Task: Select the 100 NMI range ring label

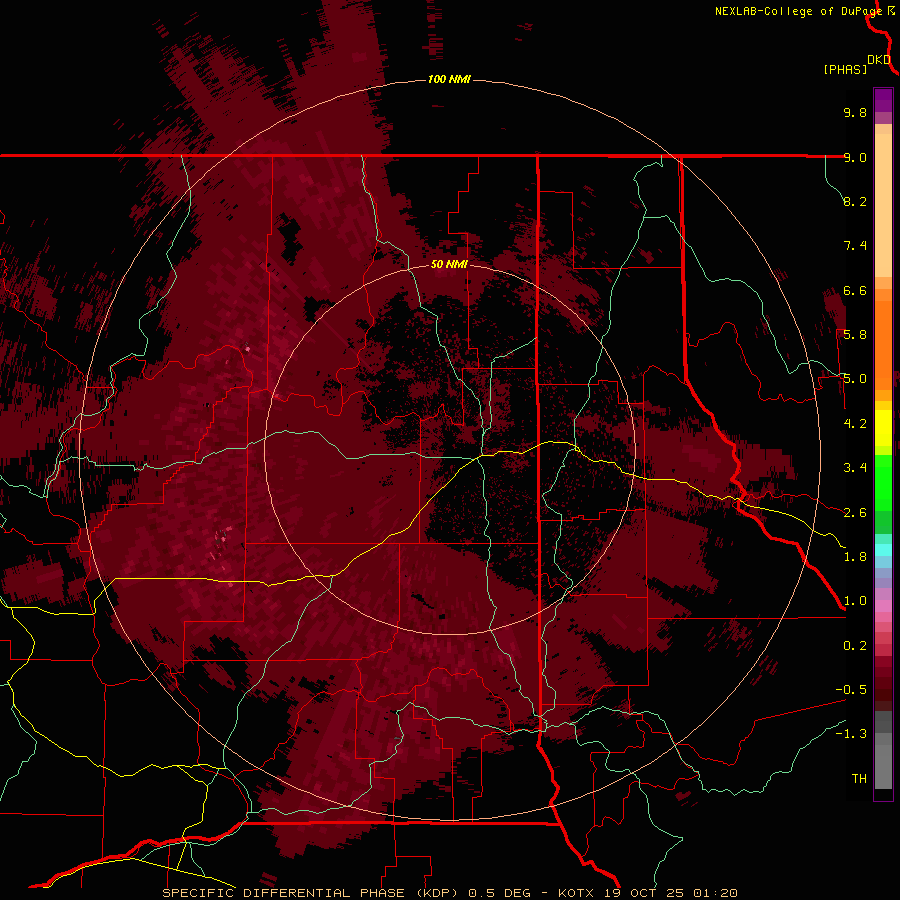Action: tap(449, 79)
